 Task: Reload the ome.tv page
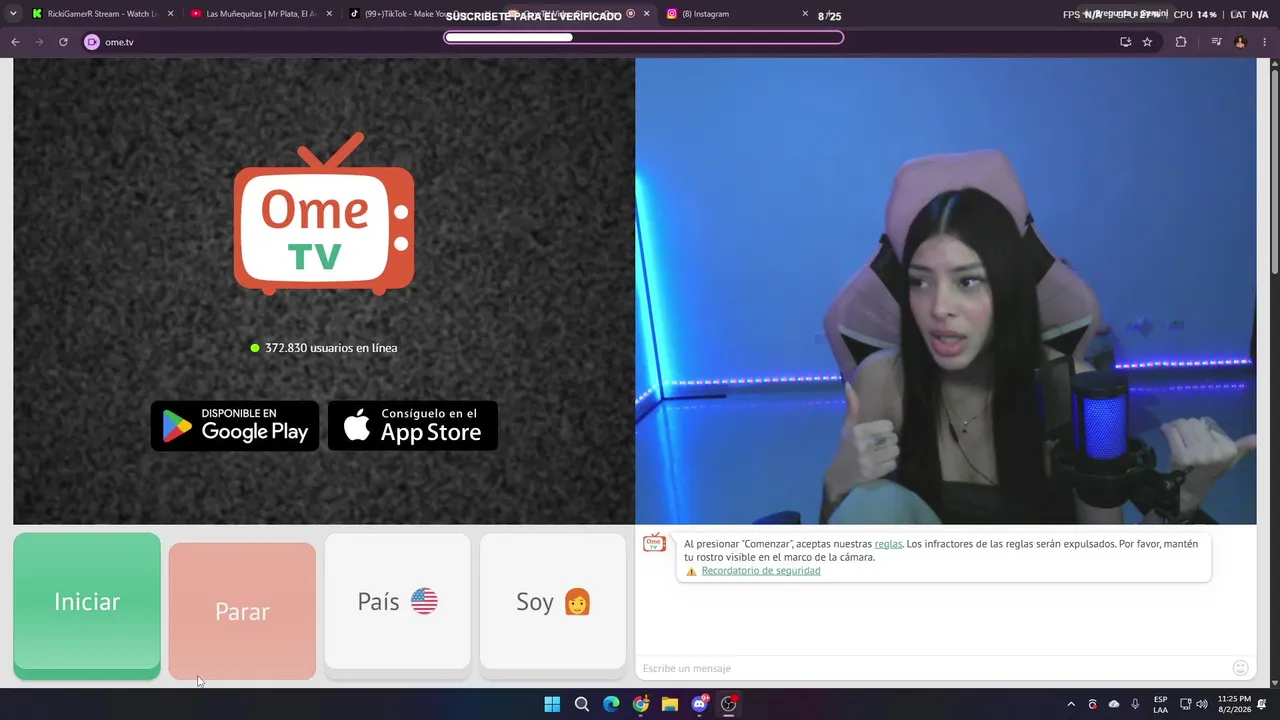point(63,42)
